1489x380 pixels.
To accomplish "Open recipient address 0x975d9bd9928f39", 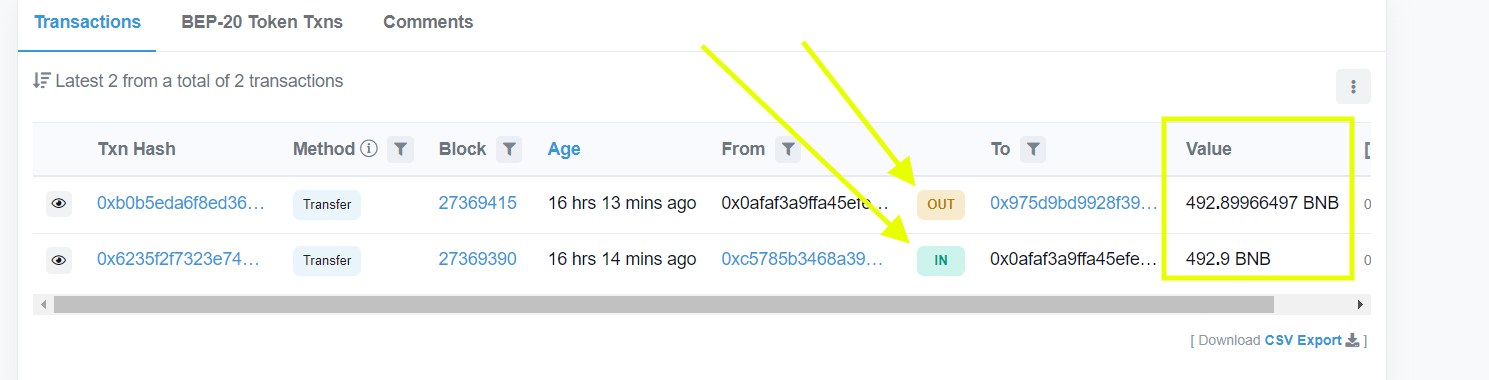I will click(1074, 203).
